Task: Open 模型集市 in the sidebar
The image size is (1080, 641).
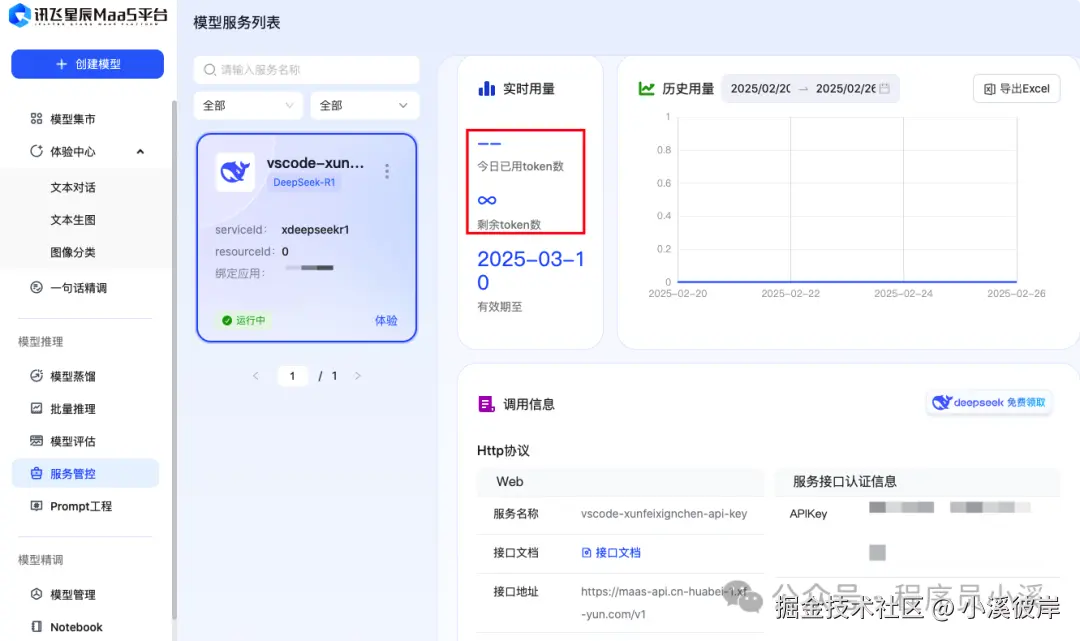Action: pos(72,119)
